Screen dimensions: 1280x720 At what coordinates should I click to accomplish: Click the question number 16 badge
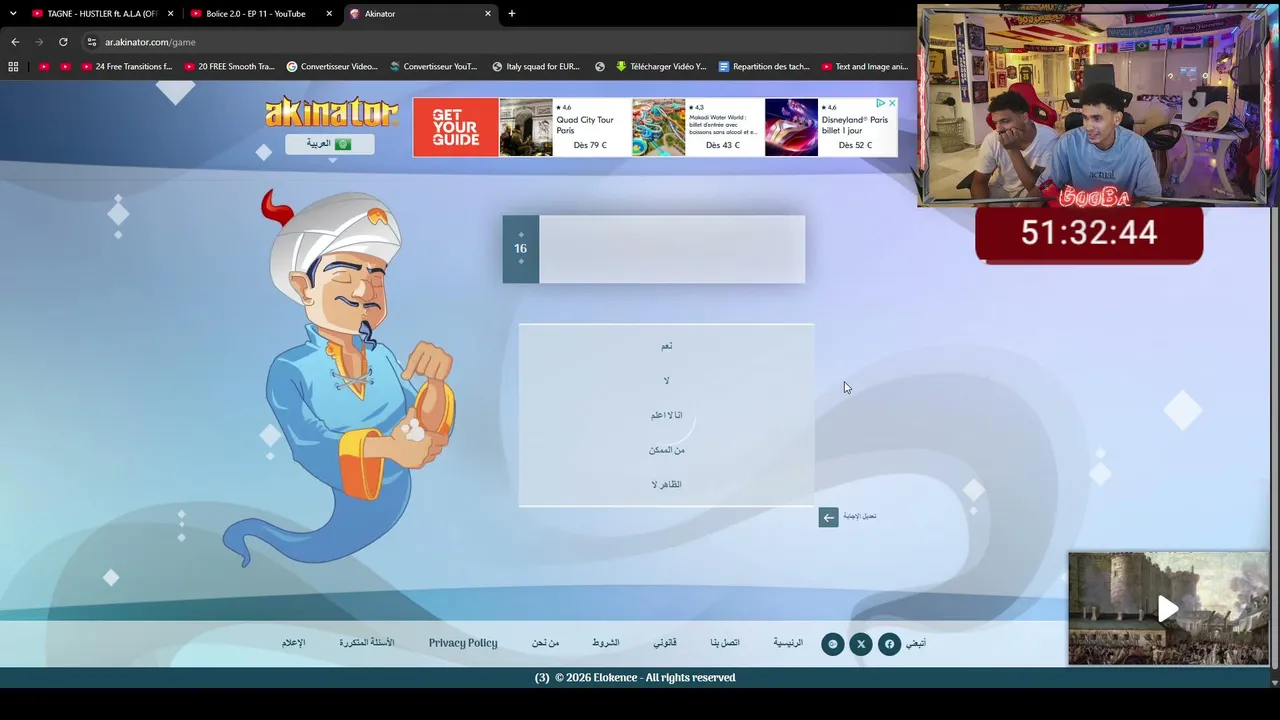click(x=520, y=249)
